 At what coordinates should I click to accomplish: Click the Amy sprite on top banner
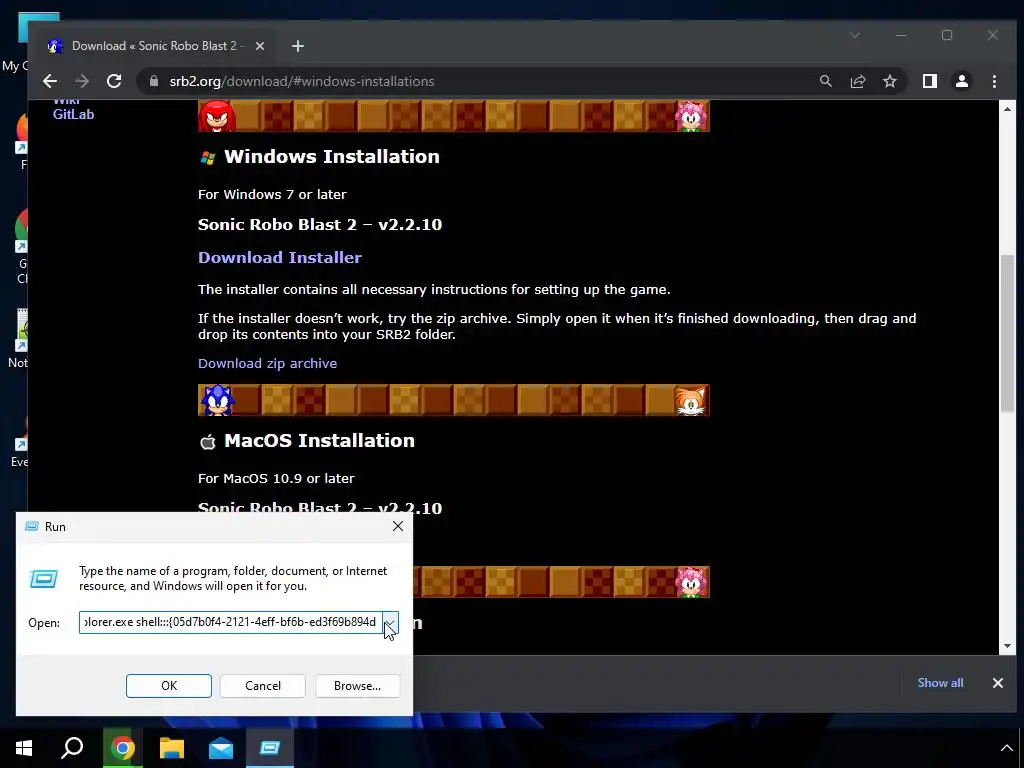[x=691, y=116]
